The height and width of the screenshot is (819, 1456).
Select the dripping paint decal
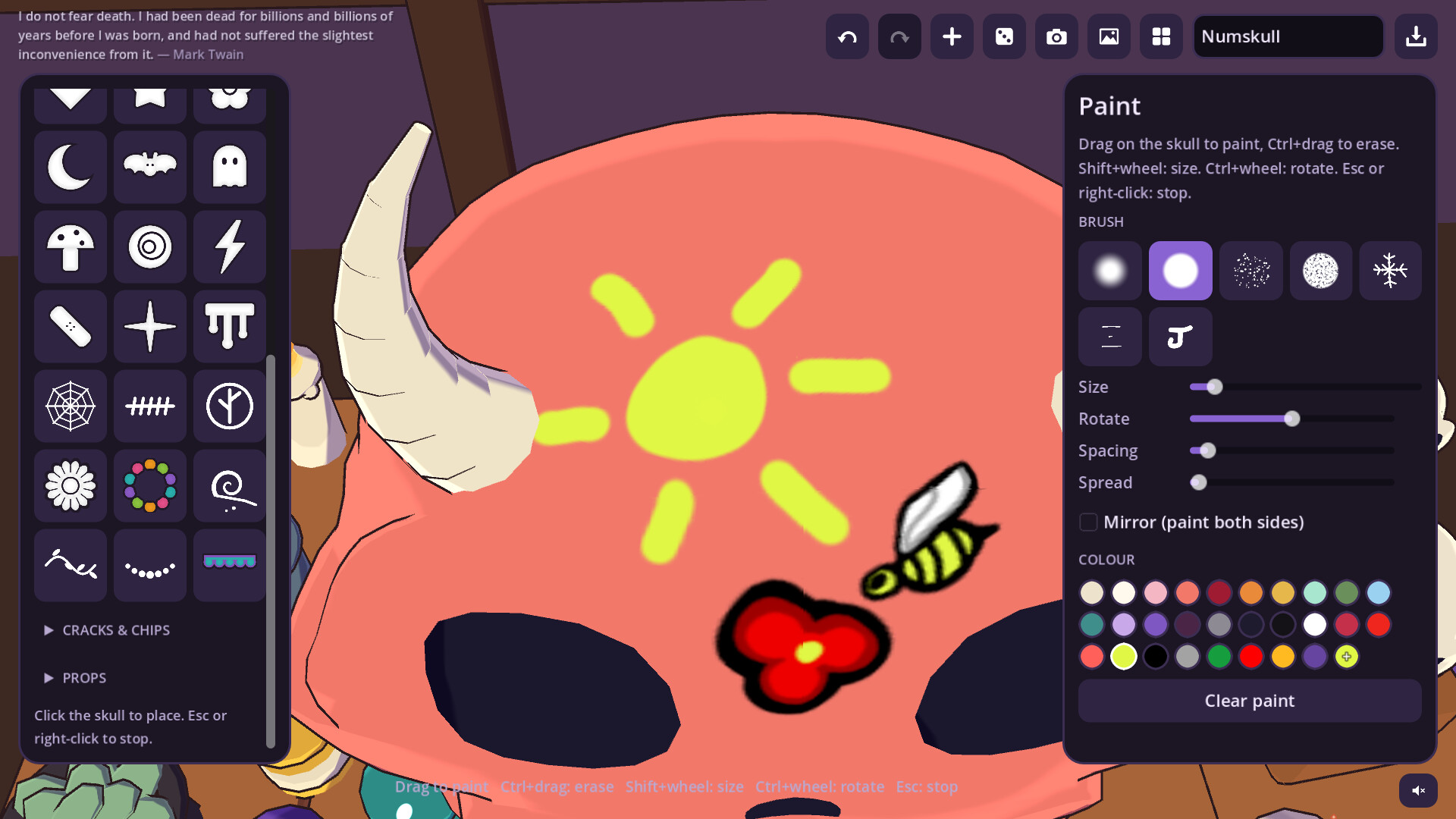pos(230,326)
